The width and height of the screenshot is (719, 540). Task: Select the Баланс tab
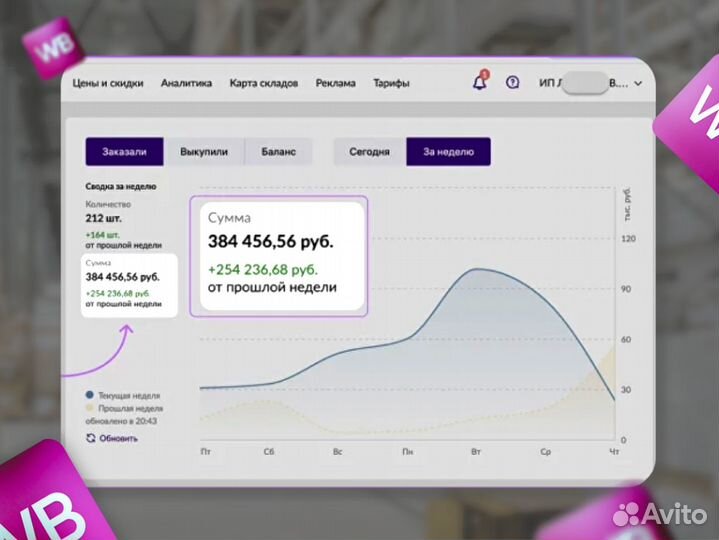pos(278,152)
